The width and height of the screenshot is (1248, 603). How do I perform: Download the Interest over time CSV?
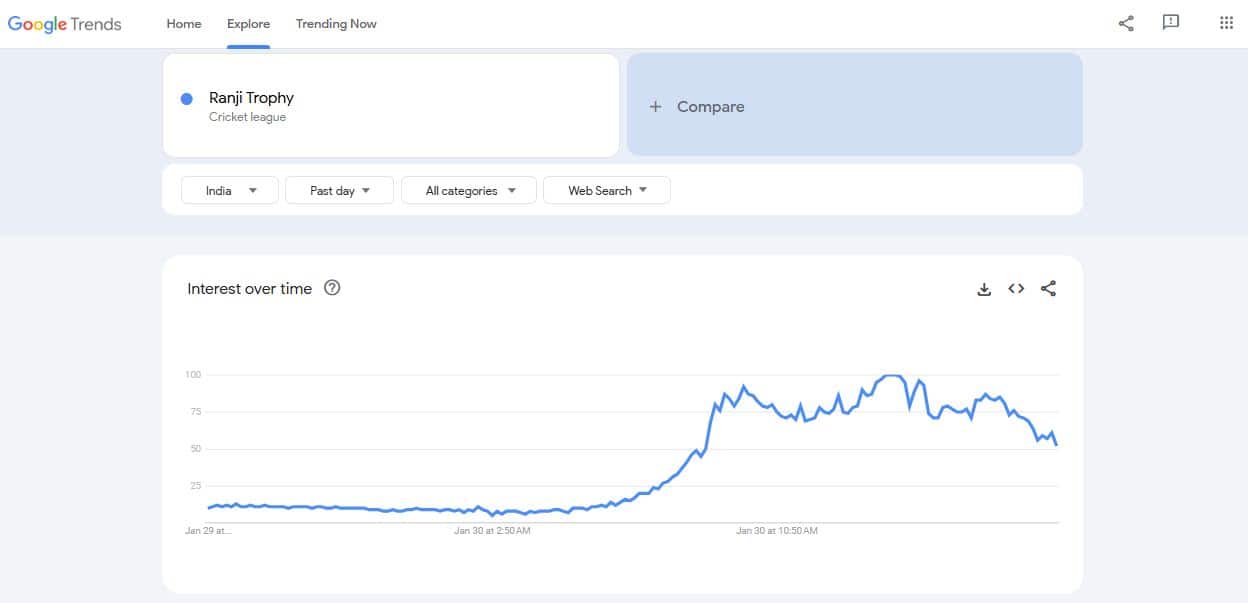(x=984, y=289)
